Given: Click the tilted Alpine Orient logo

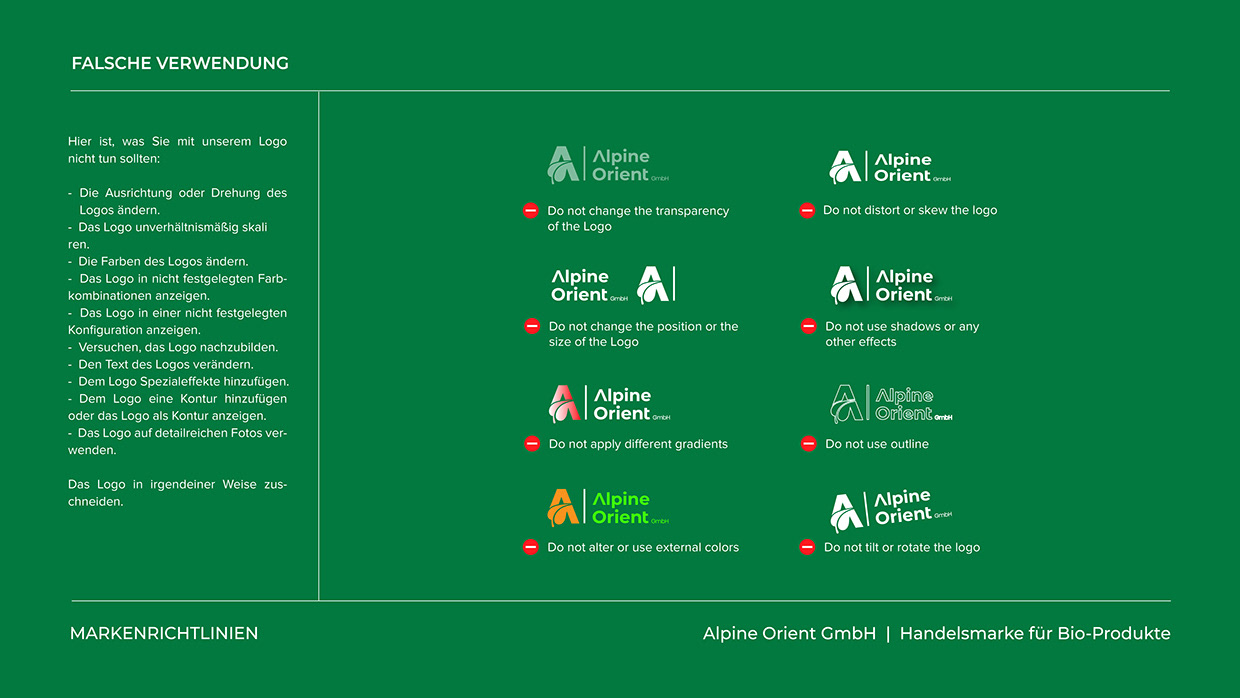Looking at the screenshot, I should tap(891, 509).
